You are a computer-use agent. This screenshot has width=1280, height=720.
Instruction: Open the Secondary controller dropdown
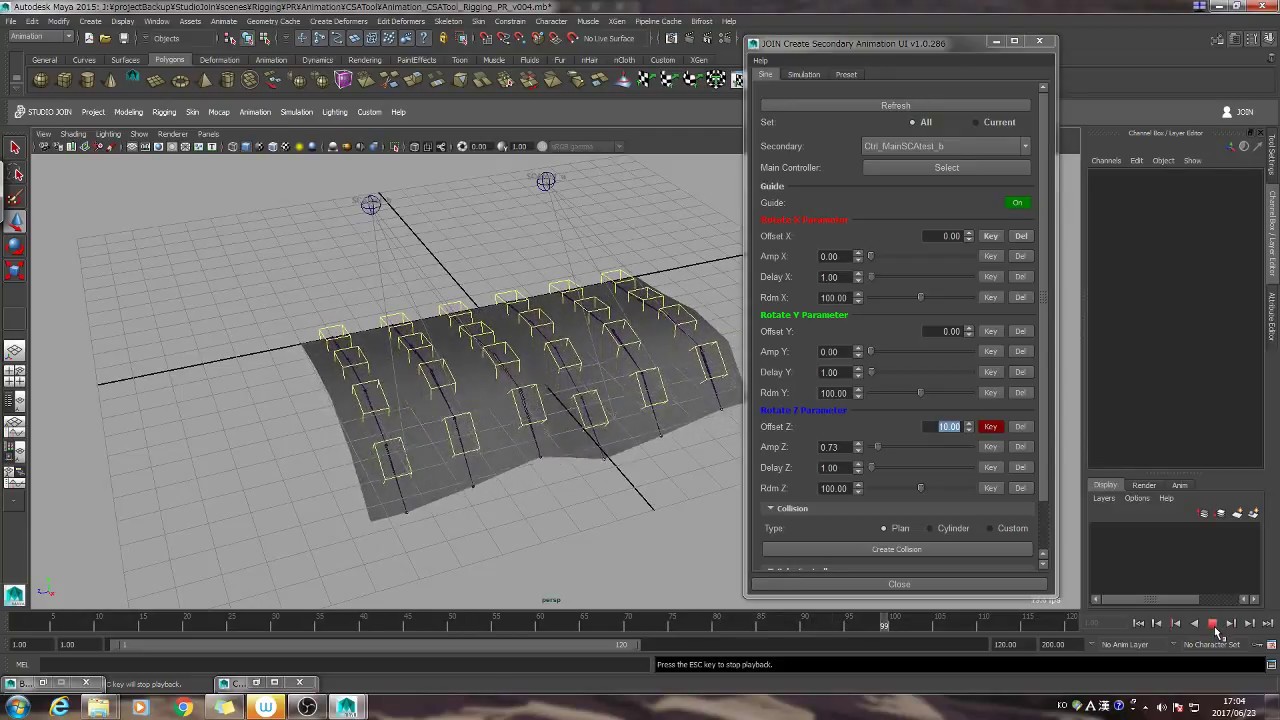point(946,146)
